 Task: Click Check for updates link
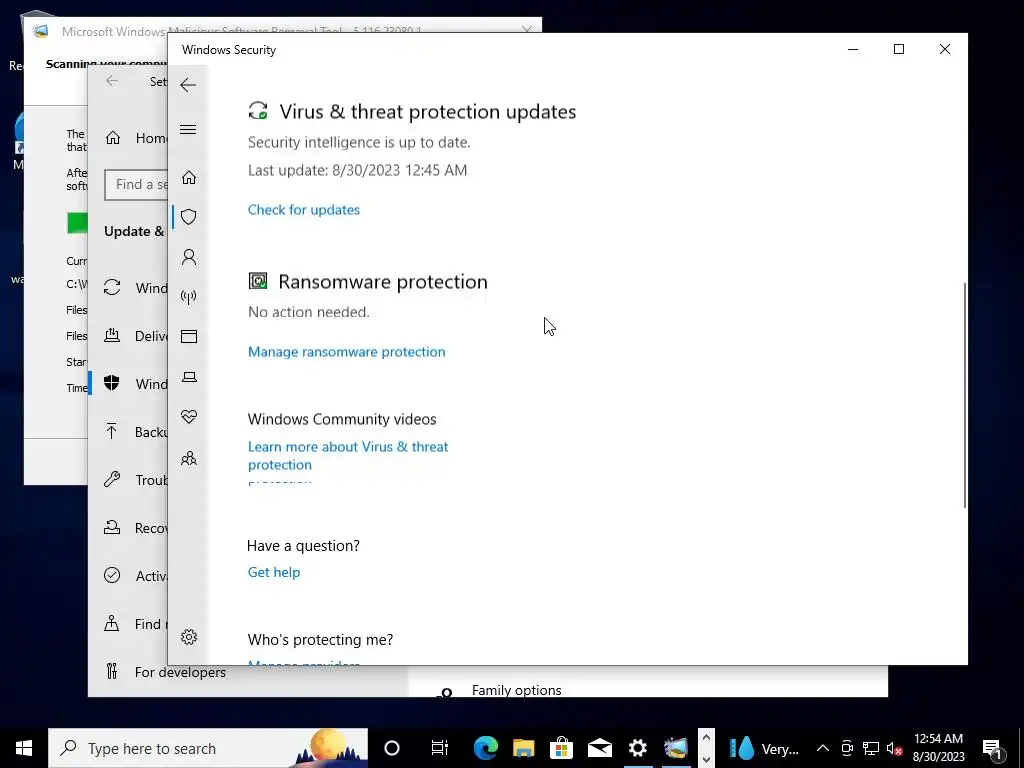(x=304, y=210)
